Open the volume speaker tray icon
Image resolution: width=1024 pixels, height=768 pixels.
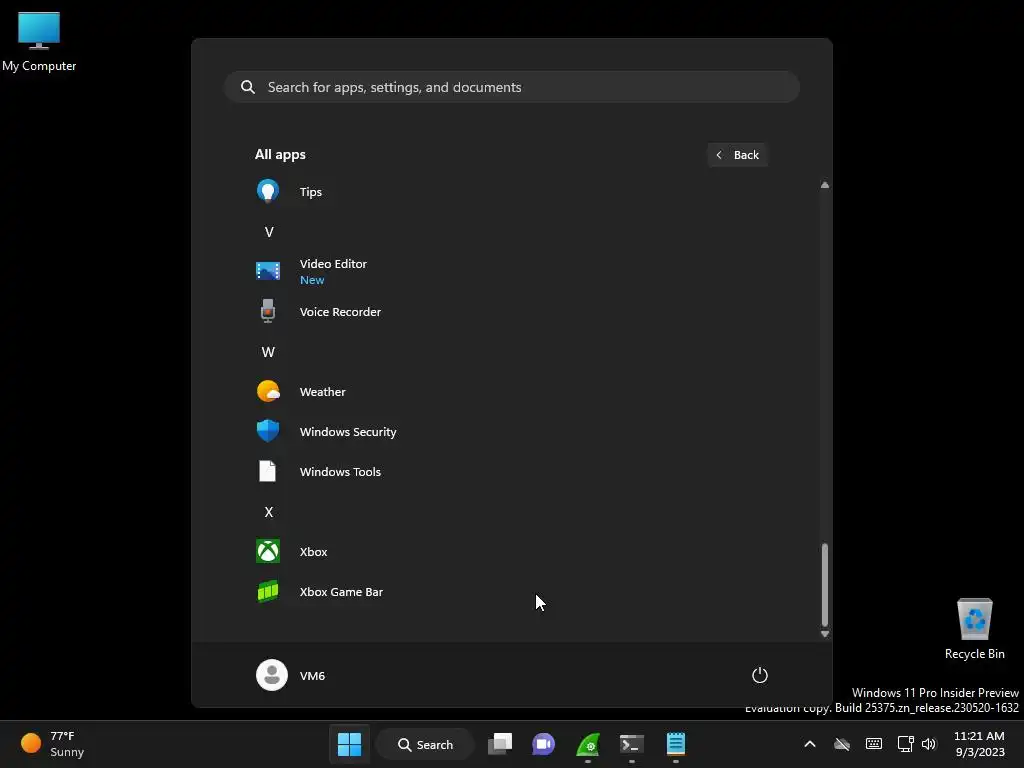click(929, 744)
